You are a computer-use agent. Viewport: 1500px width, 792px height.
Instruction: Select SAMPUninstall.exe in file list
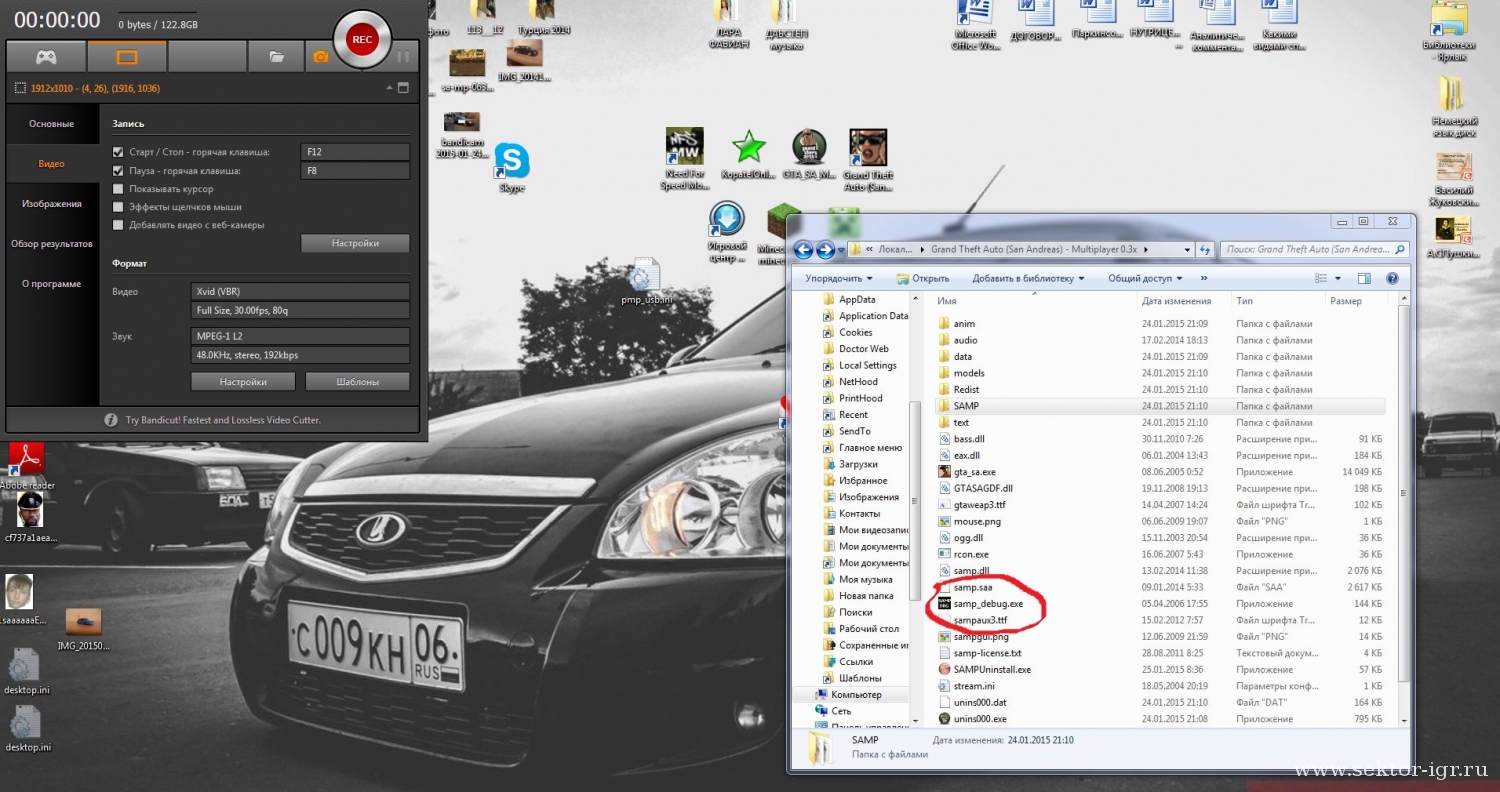click(1160, 670)
